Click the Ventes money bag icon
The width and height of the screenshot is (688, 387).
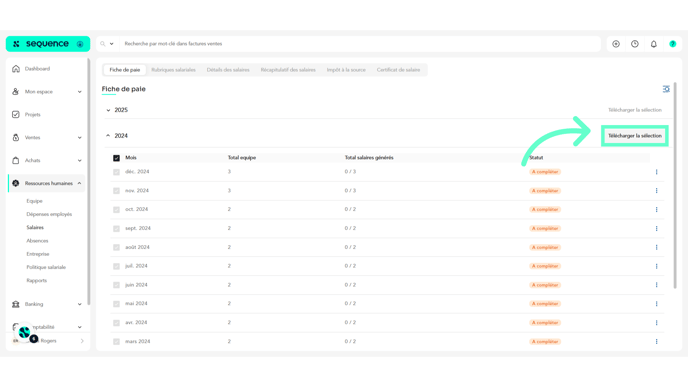(16, 137)
